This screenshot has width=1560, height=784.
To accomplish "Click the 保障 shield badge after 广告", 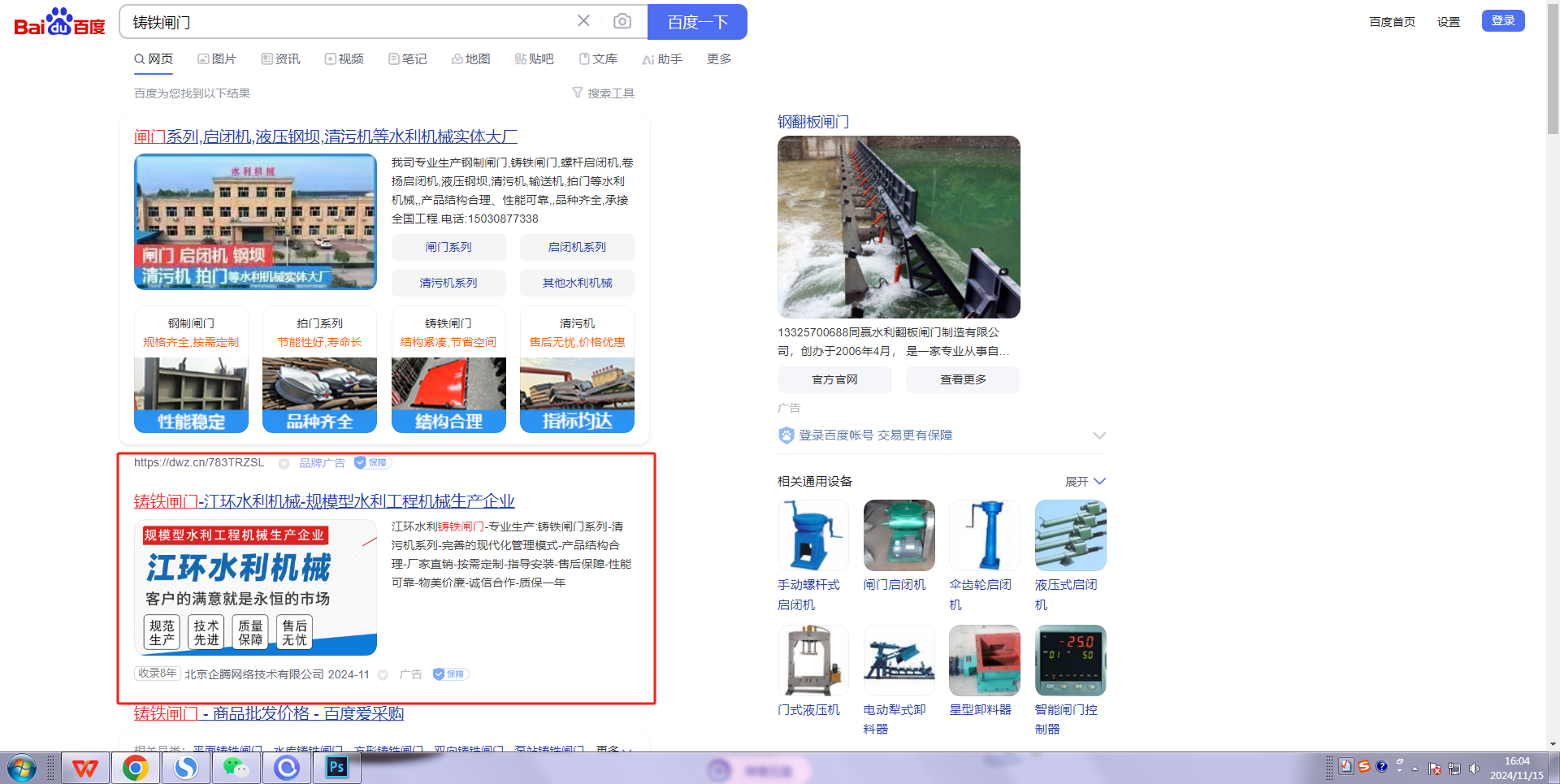I will point(450,674).
